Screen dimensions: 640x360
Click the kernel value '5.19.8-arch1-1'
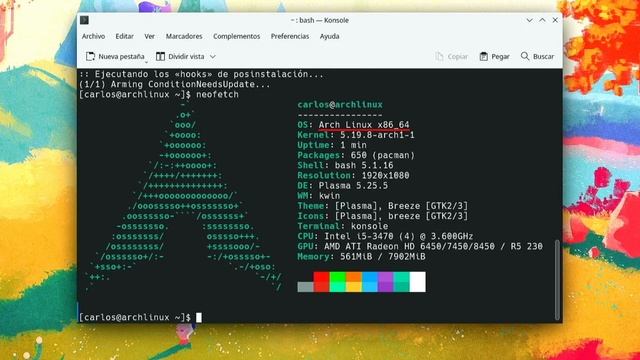pyautogui.click(x=378, y=135)
